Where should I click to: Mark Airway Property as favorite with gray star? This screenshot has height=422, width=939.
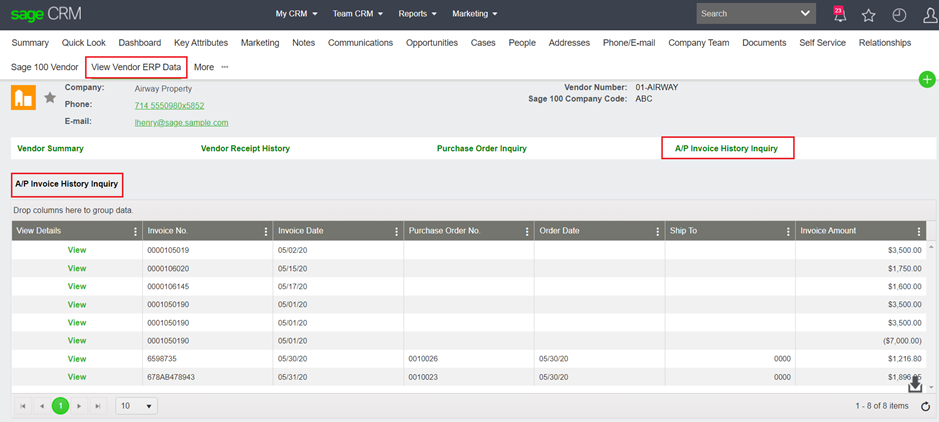50,98
